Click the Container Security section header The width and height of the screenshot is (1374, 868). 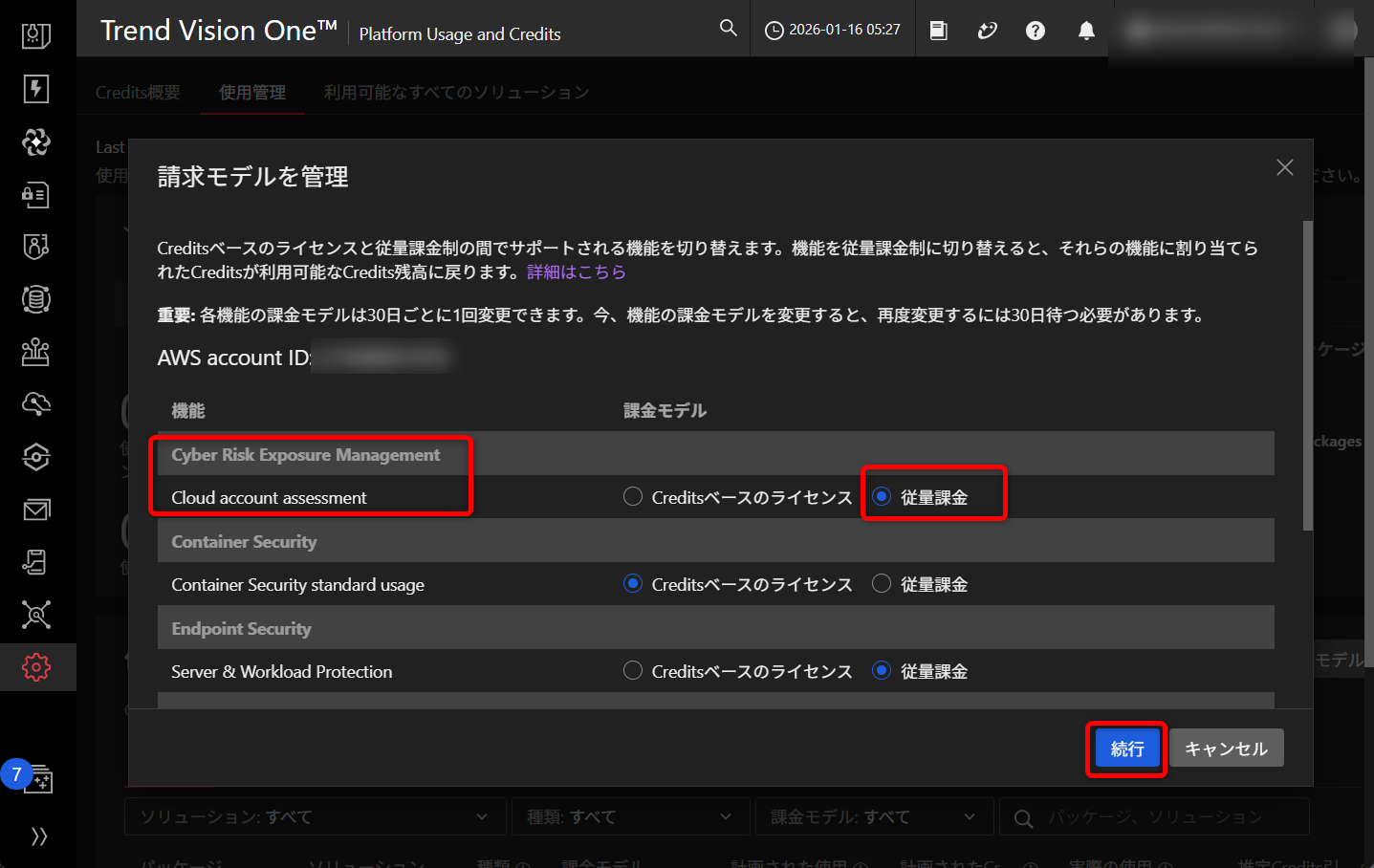244,541
